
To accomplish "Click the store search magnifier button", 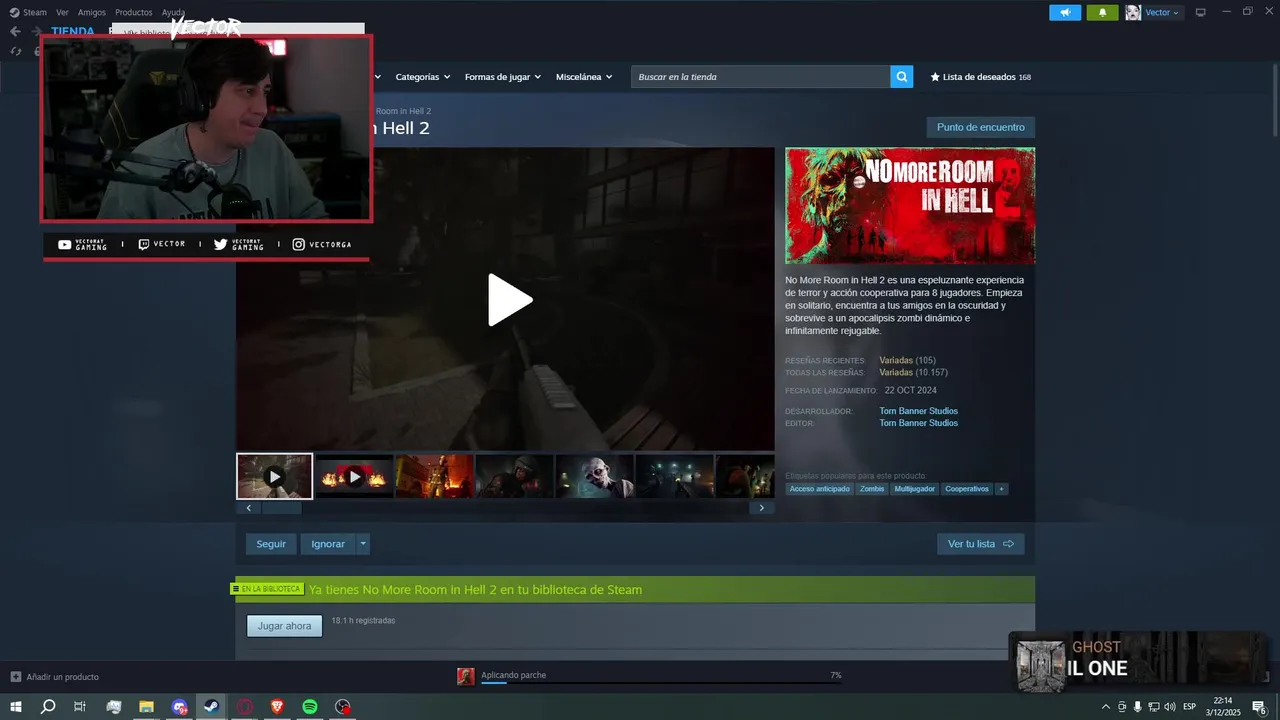I will (x=902, y=77).
